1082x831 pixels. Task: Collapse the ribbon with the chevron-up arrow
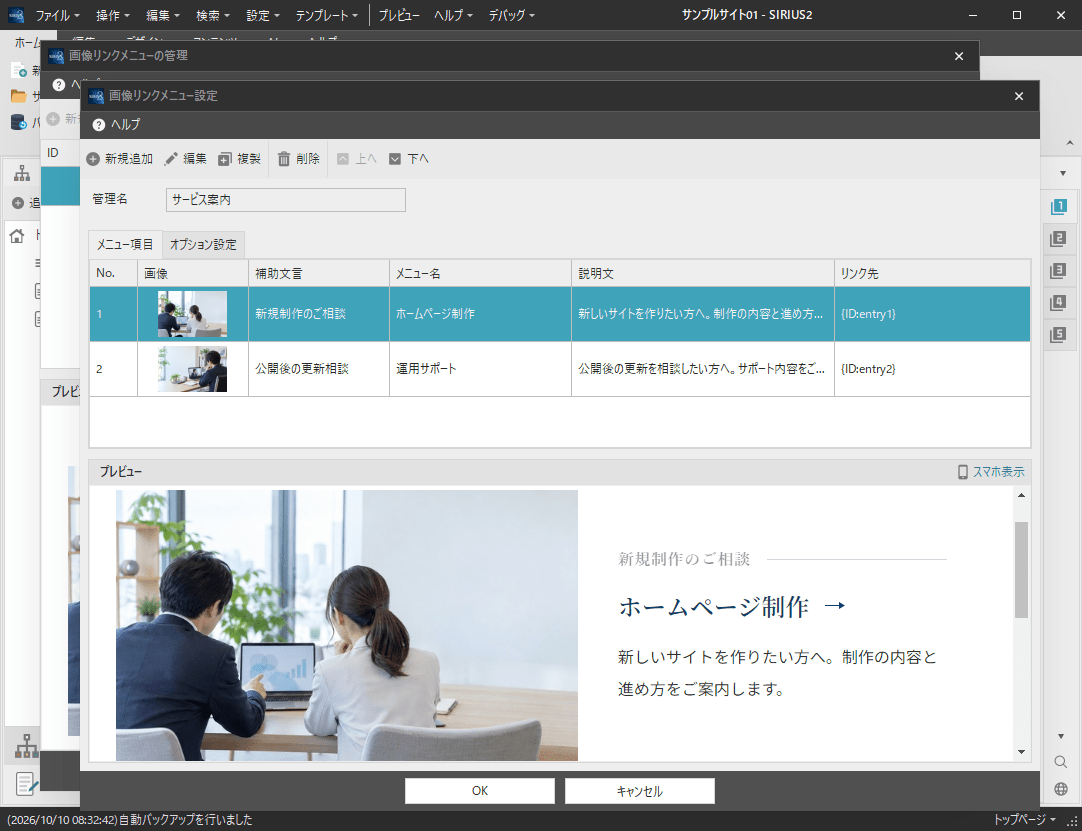click(x=1070, y=144)
